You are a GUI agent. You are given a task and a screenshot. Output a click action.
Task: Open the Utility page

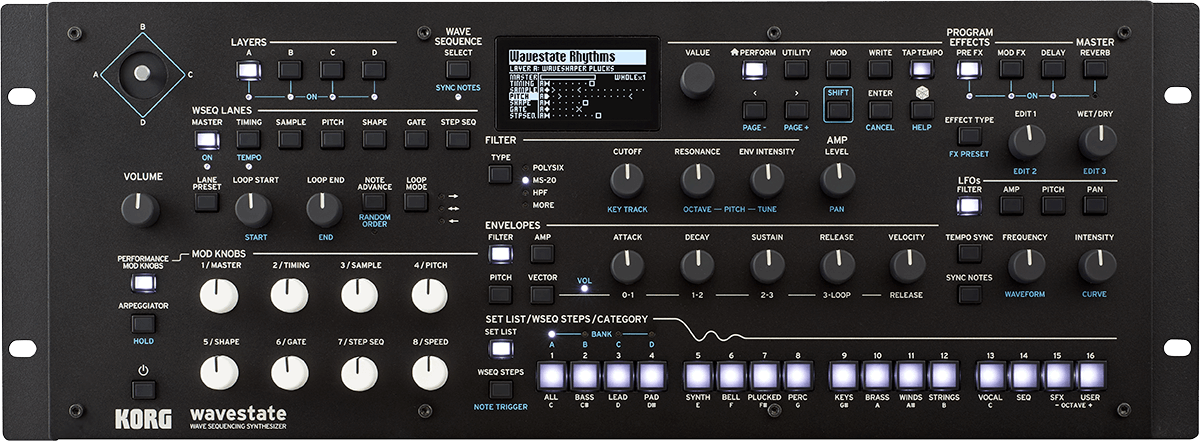click(x=796, y=69)
